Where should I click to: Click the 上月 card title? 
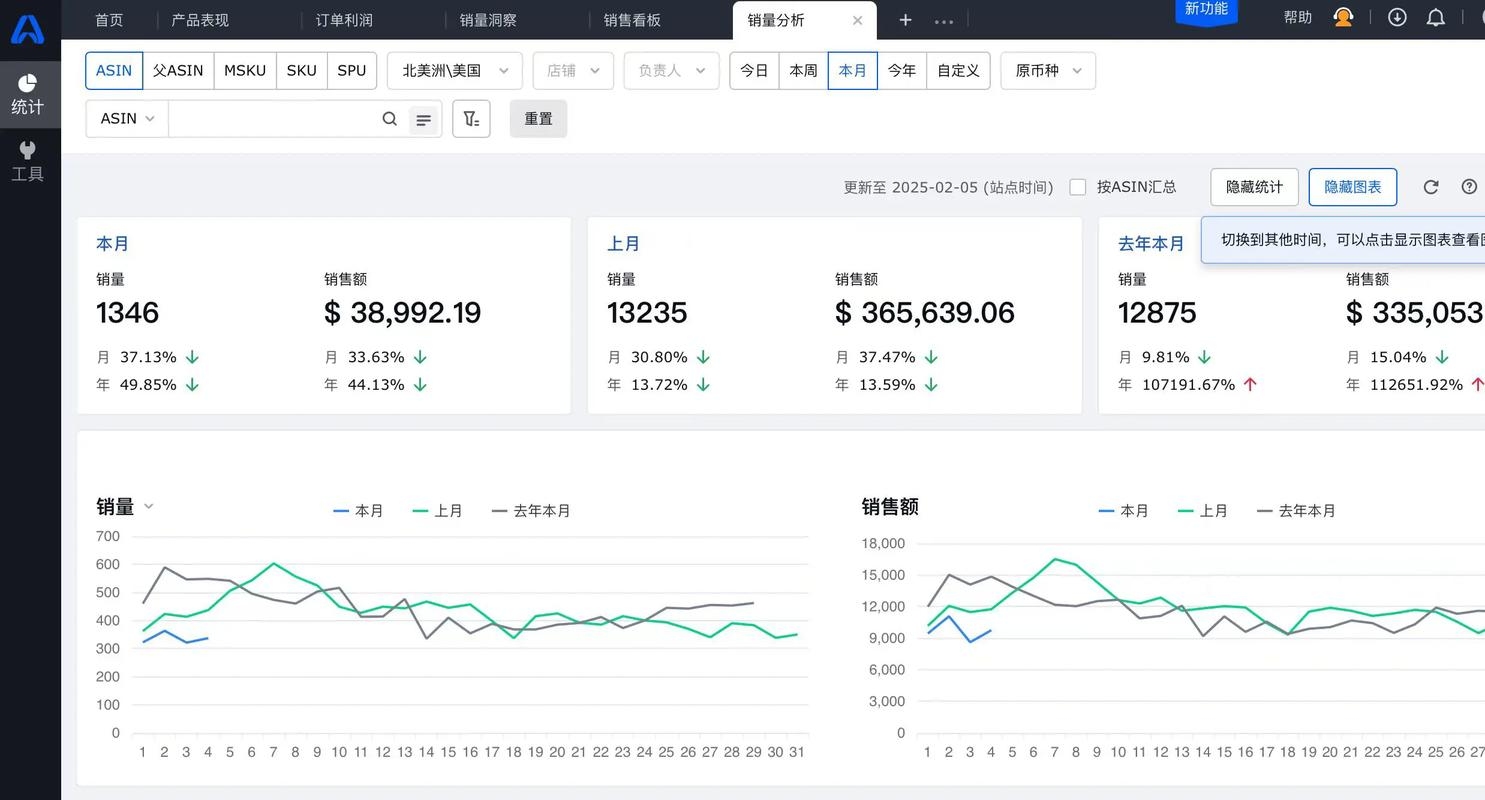click(x=623, y=244)
